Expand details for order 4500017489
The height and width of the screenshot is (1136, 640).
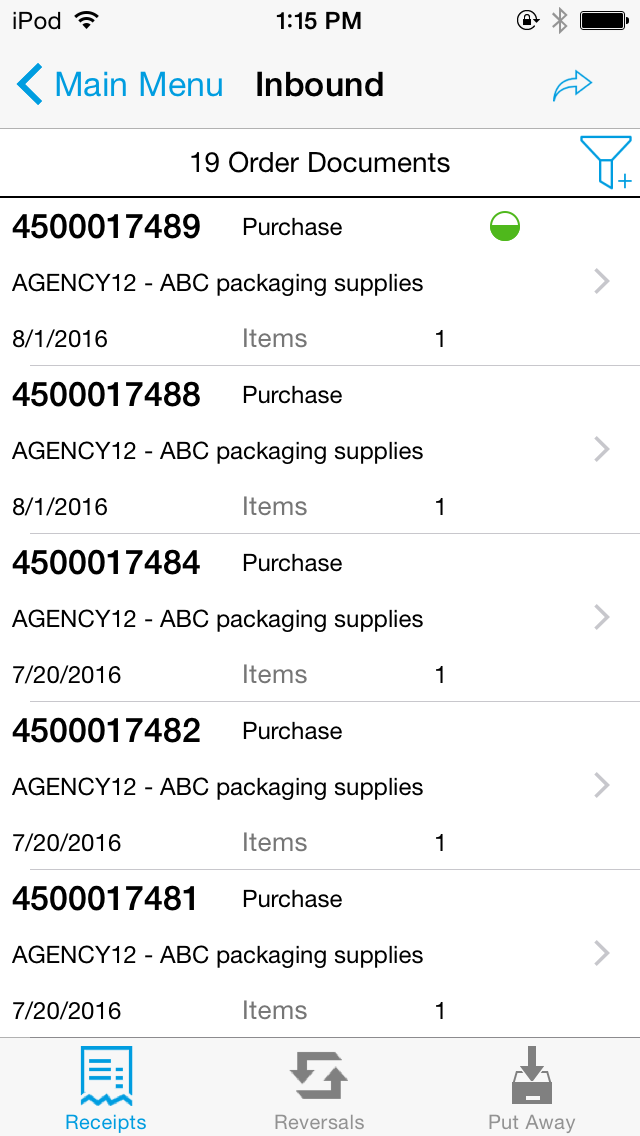(x=601, y=281)
